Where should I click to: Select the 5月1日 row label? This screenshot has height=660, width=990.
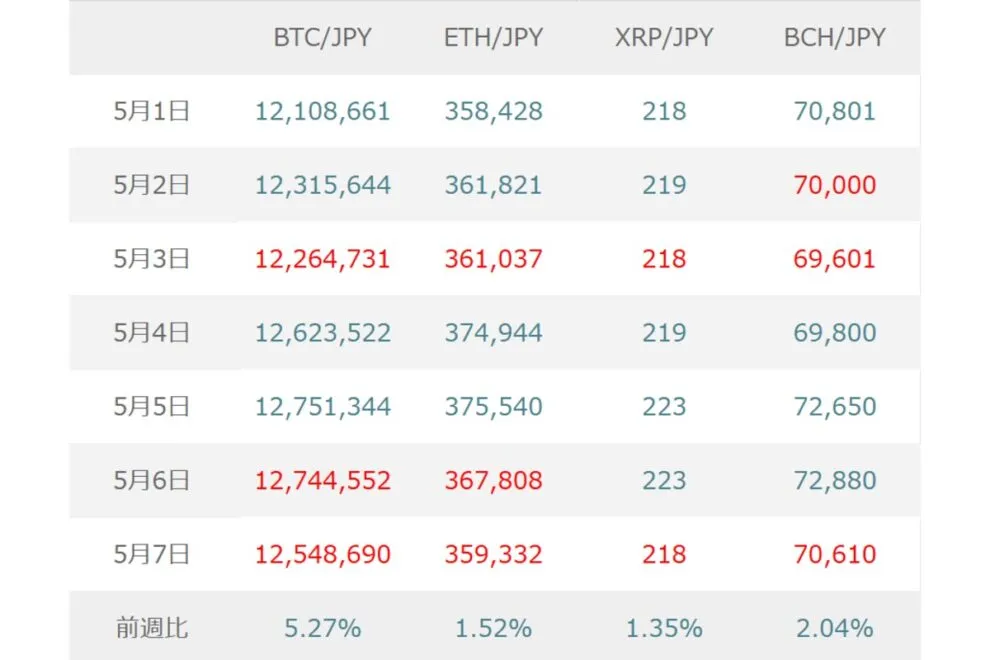click(x=152, y=111)
